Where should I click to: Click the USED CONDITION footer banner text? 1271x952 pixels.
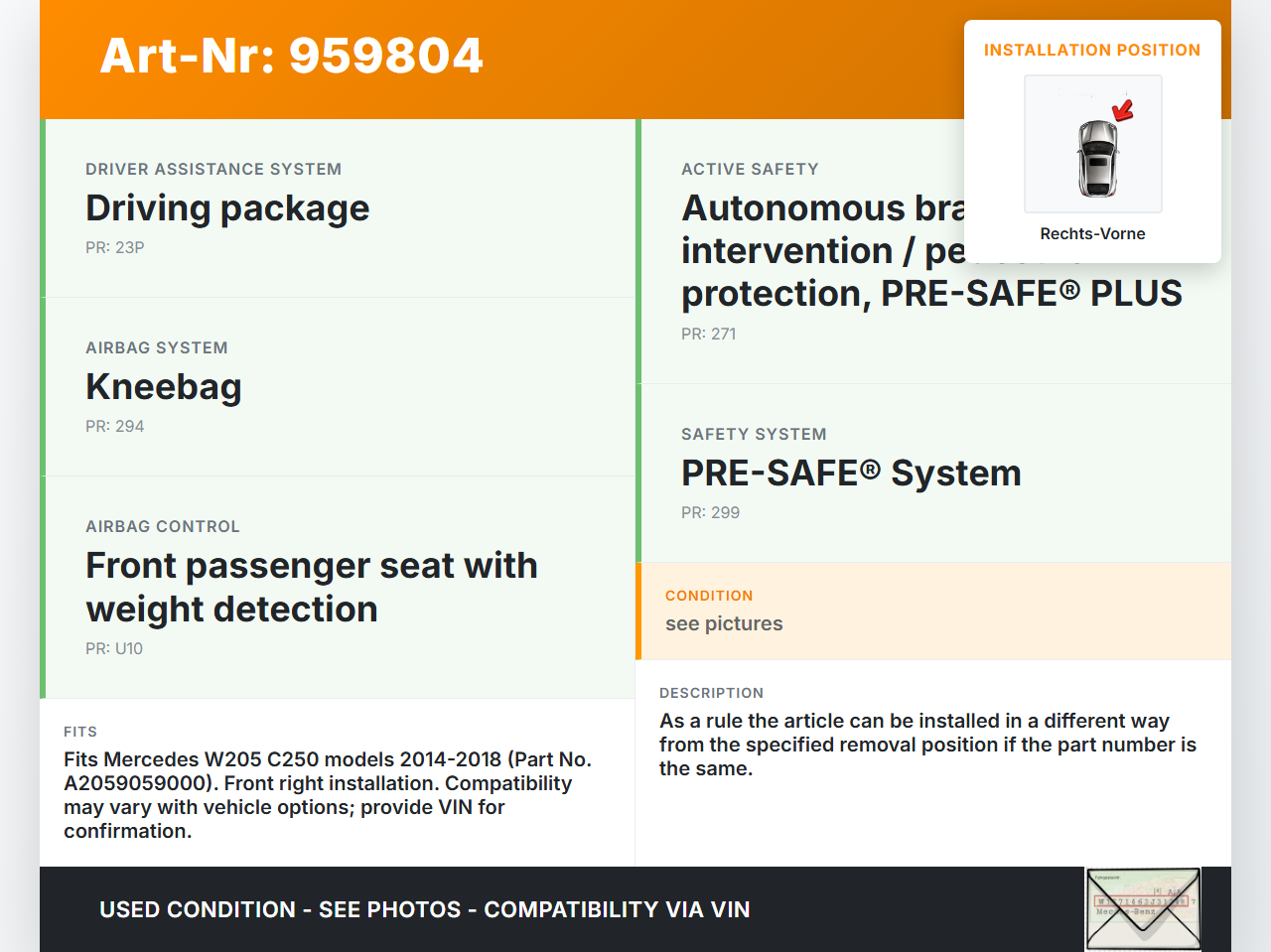[425, 910]
